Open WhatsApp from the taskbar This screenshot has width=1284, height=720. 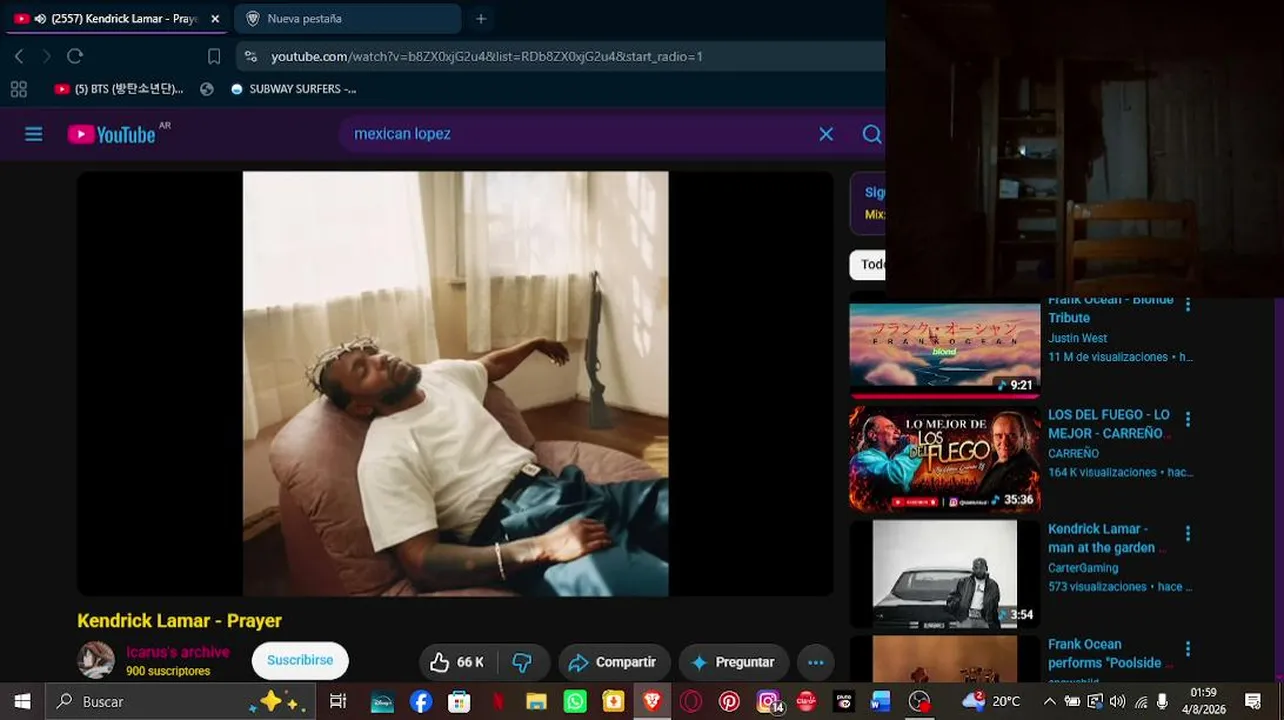click(575, 702)
